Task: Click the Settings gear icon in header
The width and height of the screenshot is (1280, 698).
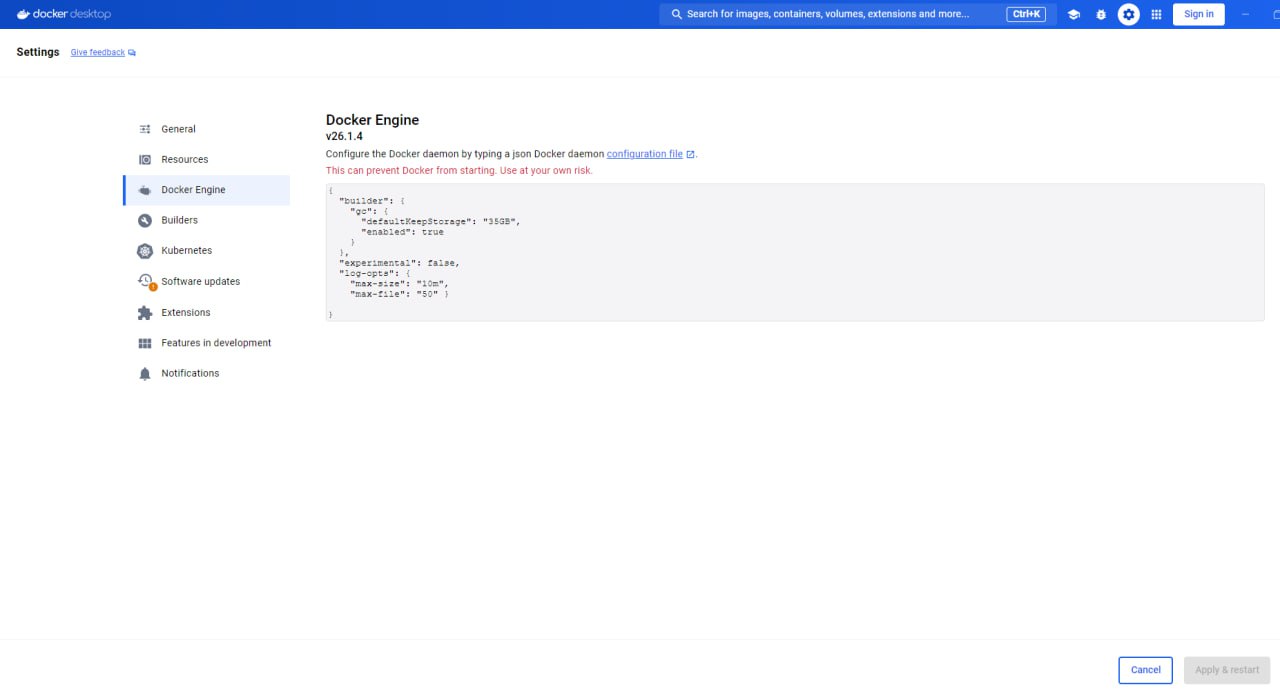Action: pos(1129,14)
